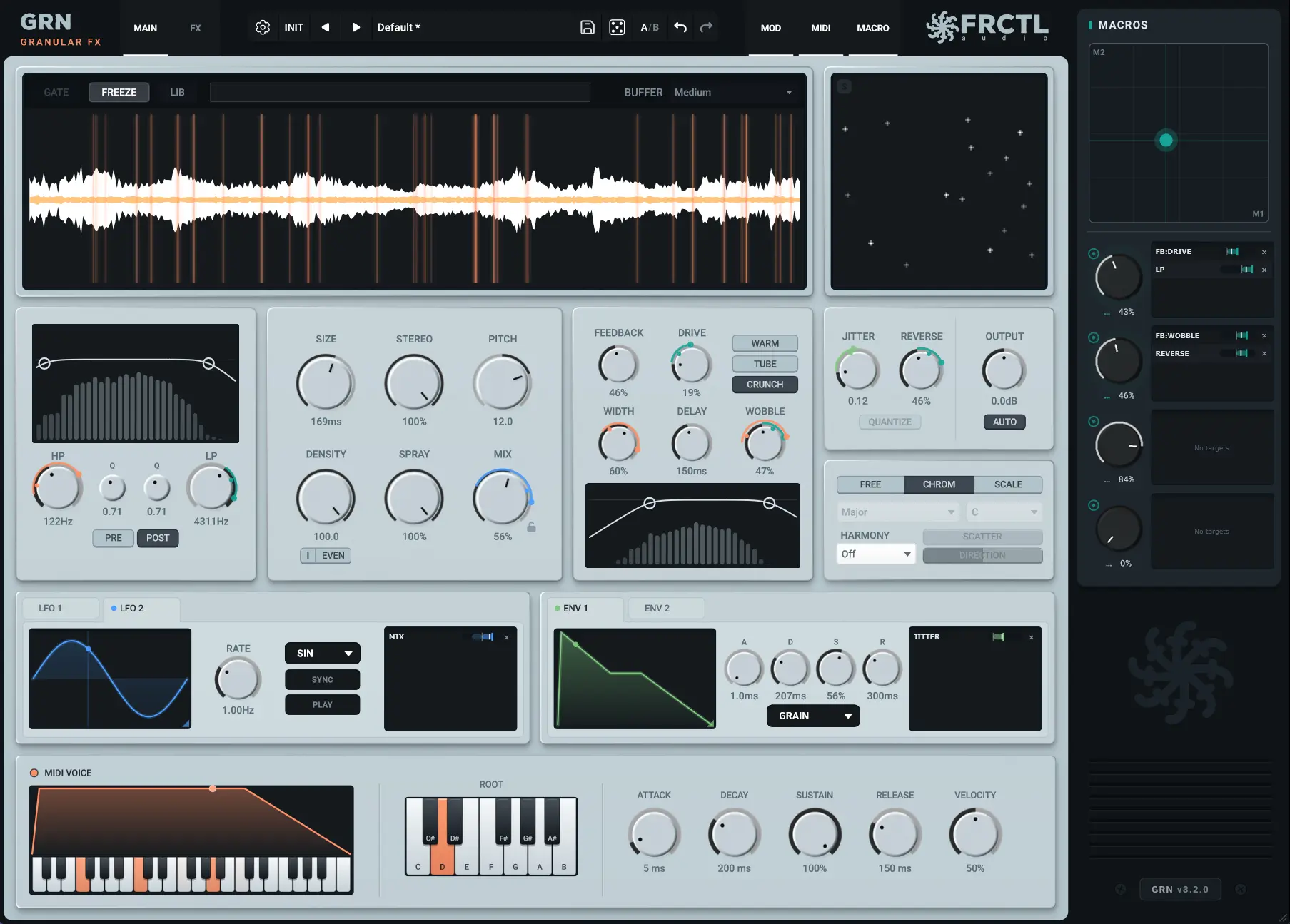
Task: Open the SIN waveform dropdown
Action: click(x=322, y=653)
